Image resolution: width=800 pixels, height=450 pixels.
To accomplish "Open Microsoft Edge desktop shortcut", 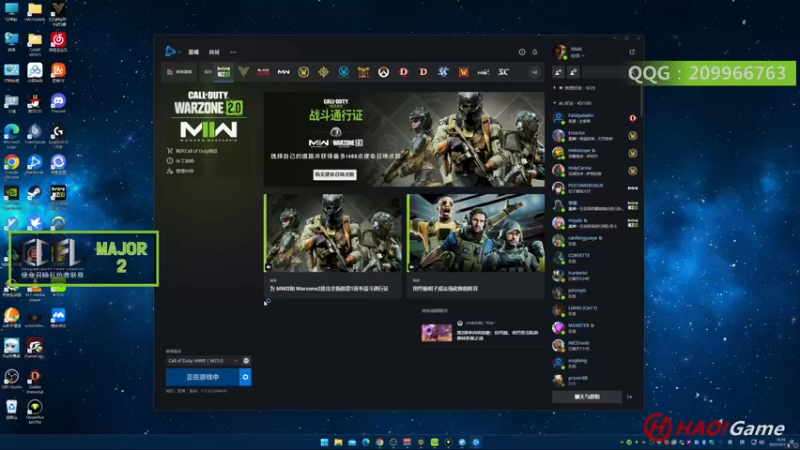I will (11, 135).
